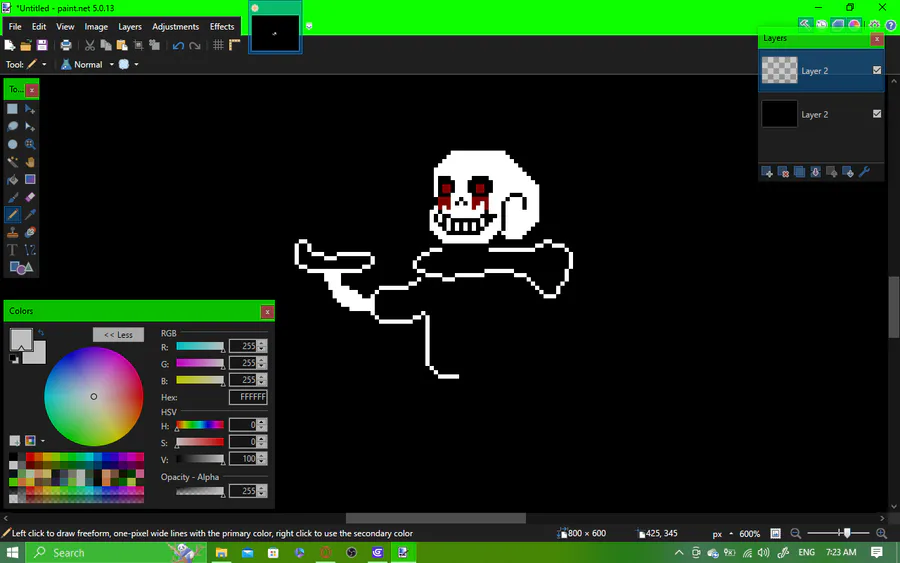Toggle the Tools window button at top right

click(x=805, y=25)
